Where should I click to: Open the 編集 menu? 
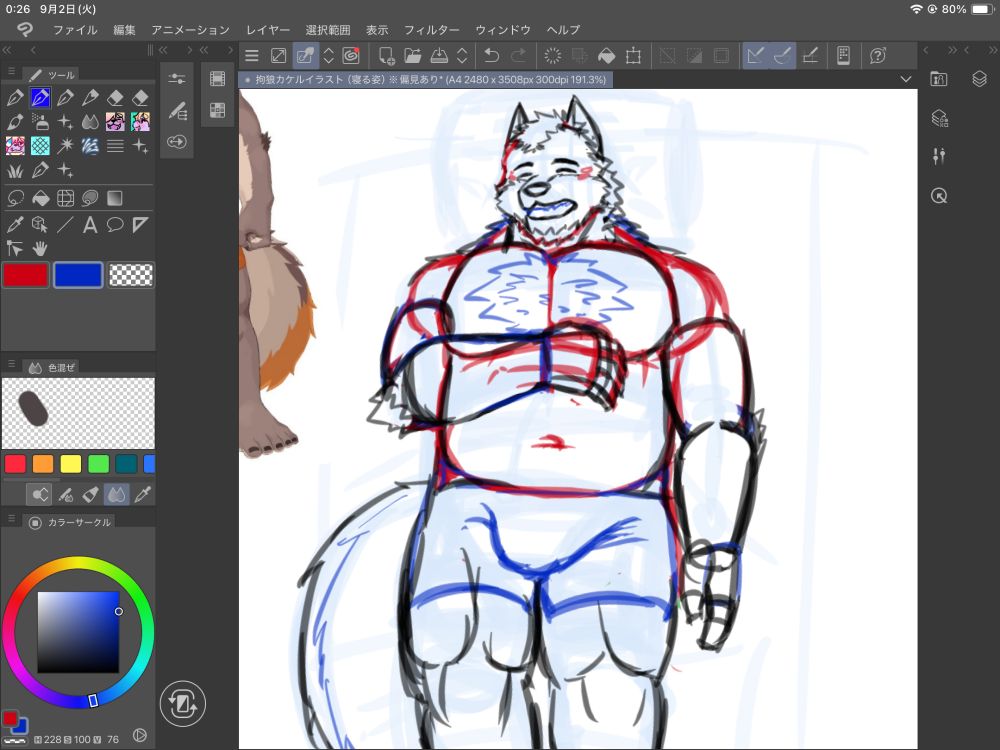pos(124,29)
